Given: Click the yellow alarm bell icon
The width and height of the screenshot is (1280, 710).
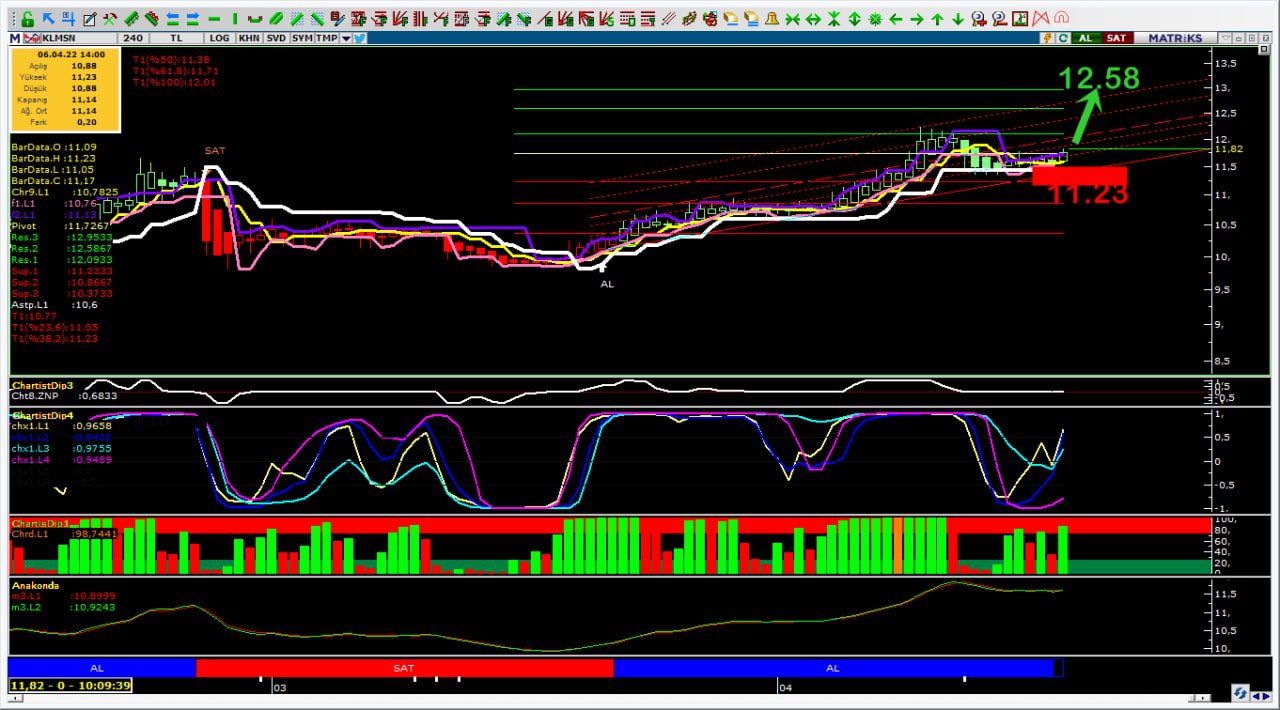Looking at the screenshot, I should (x=772, y=18).
